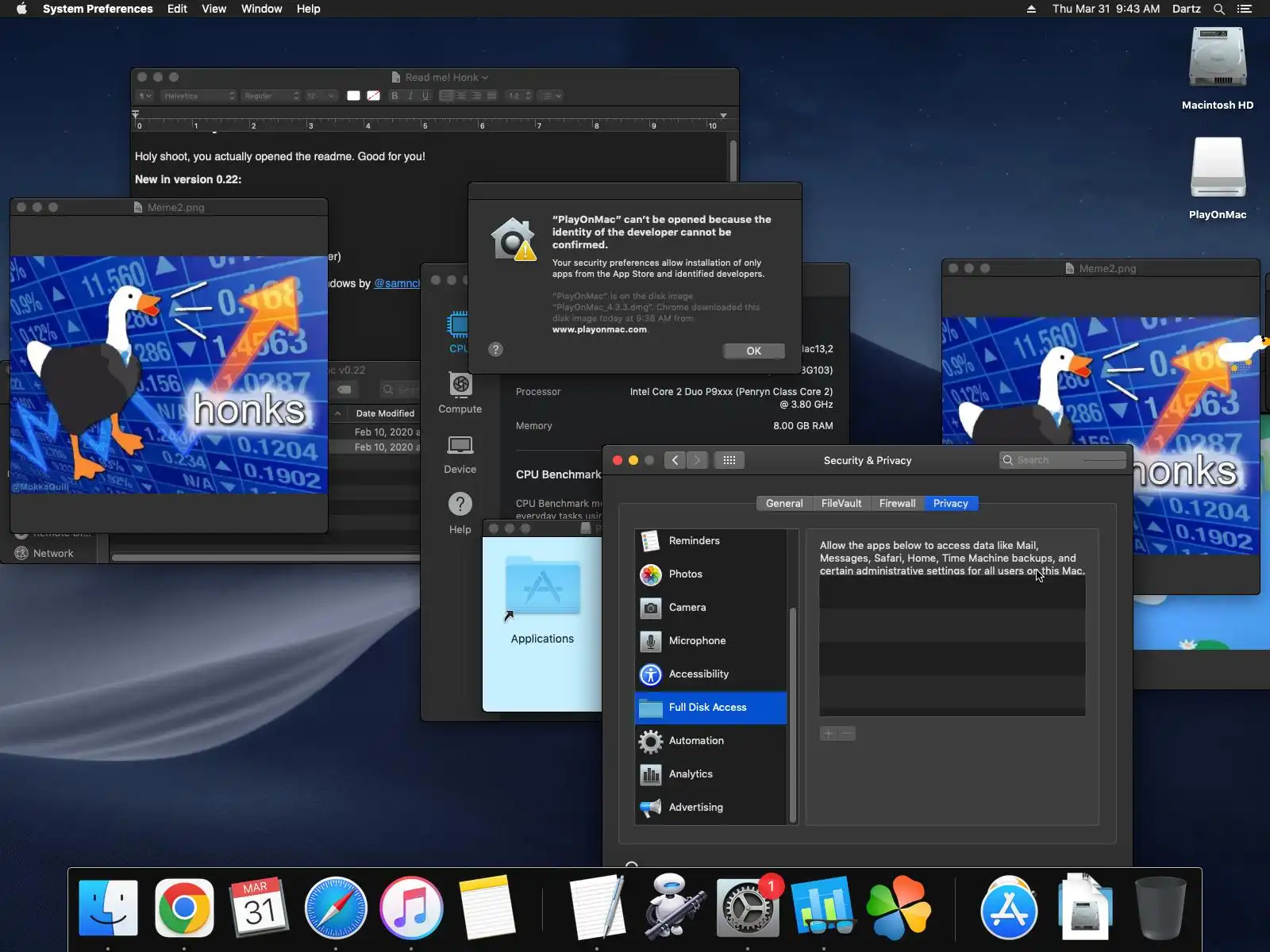Select Analytics in the privacy list
The height and width of the screenshot is (952, 1270).
711,773
